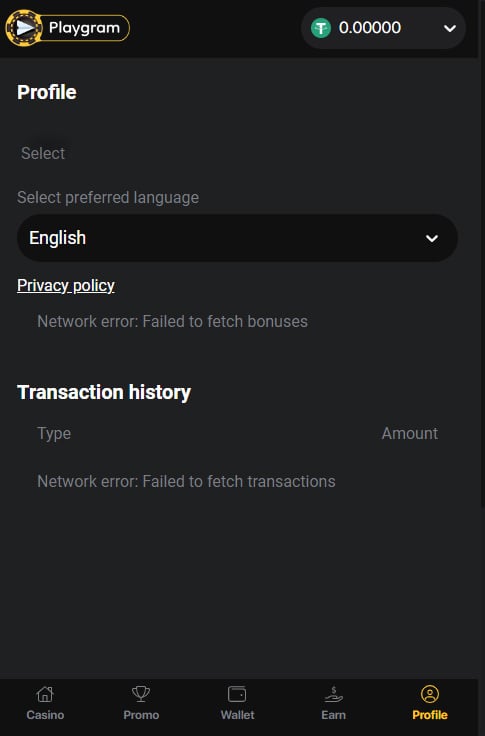Click the language dropdown chevron arrow
The height and width of the screenshot is (736, 485).
point(431,238)
